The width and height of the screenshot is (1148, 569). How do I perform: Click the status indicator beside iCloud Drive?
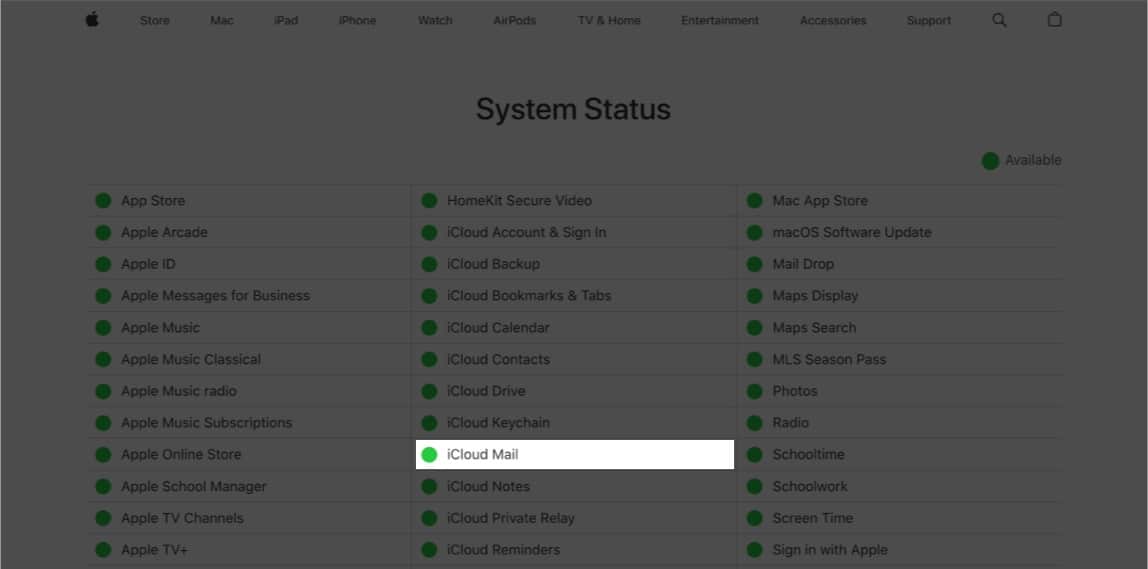[429, 391]
